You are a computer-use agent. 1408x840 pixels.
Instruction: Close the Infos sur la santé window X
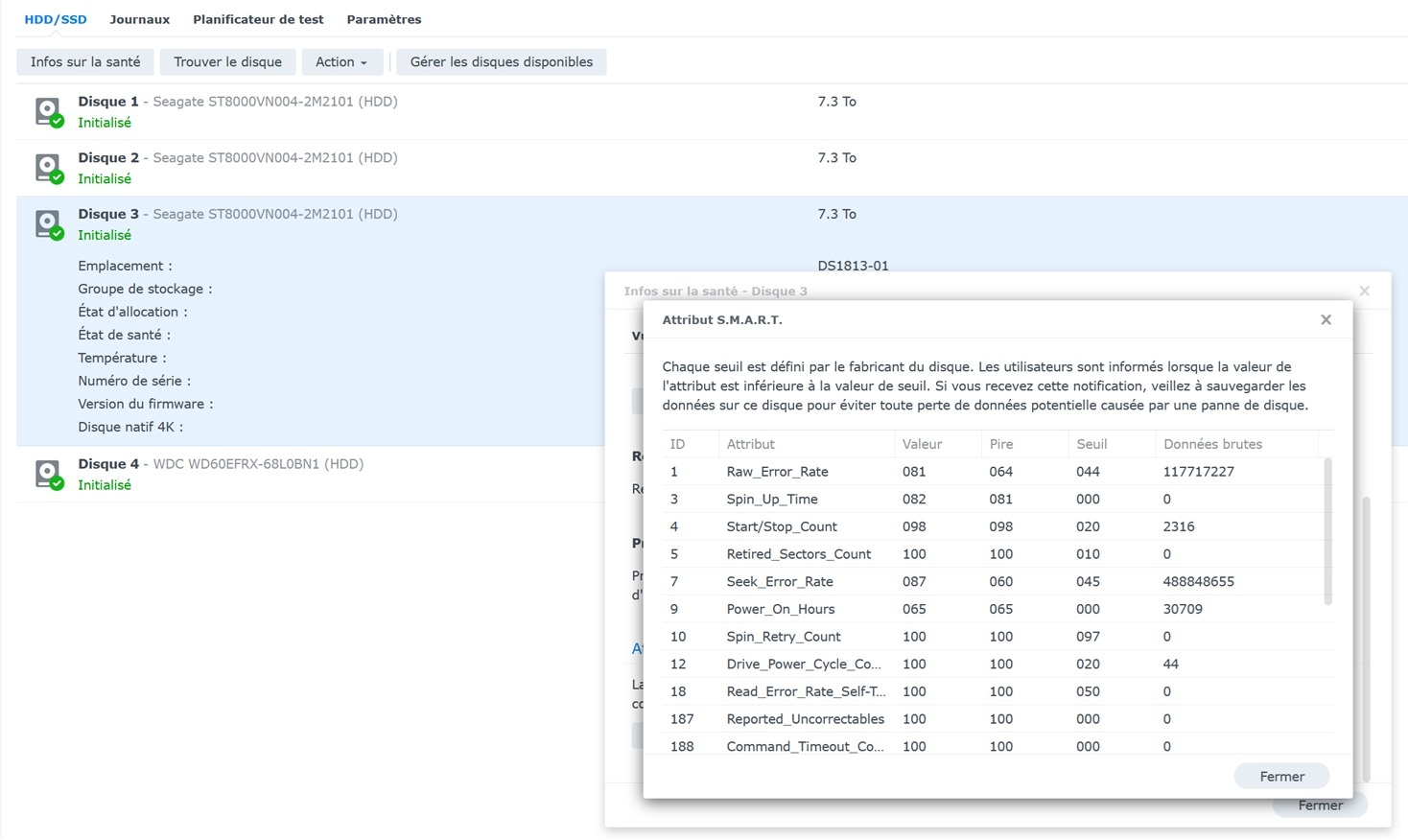pyautogui.click(x=1364, y=291)
